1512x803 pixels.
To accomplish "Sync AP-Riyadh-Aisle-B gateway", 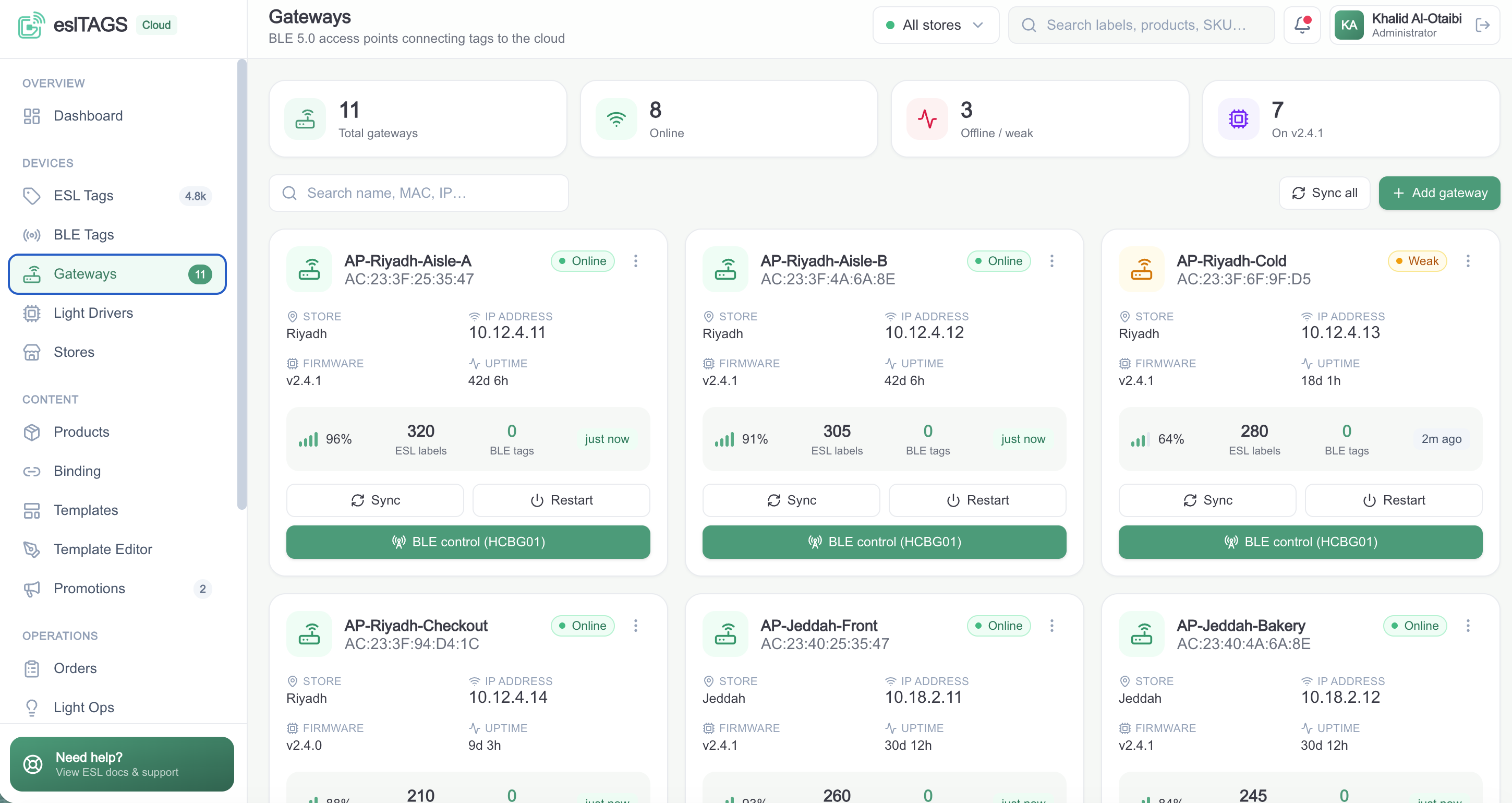I will 791,500.
